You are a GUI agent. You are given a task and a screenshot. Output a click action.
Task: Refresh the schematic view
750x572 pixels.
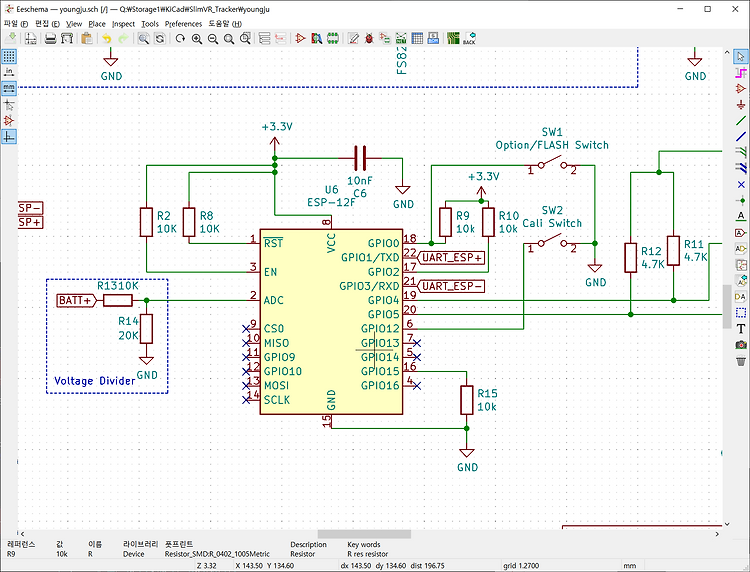(x=180, y=38)
